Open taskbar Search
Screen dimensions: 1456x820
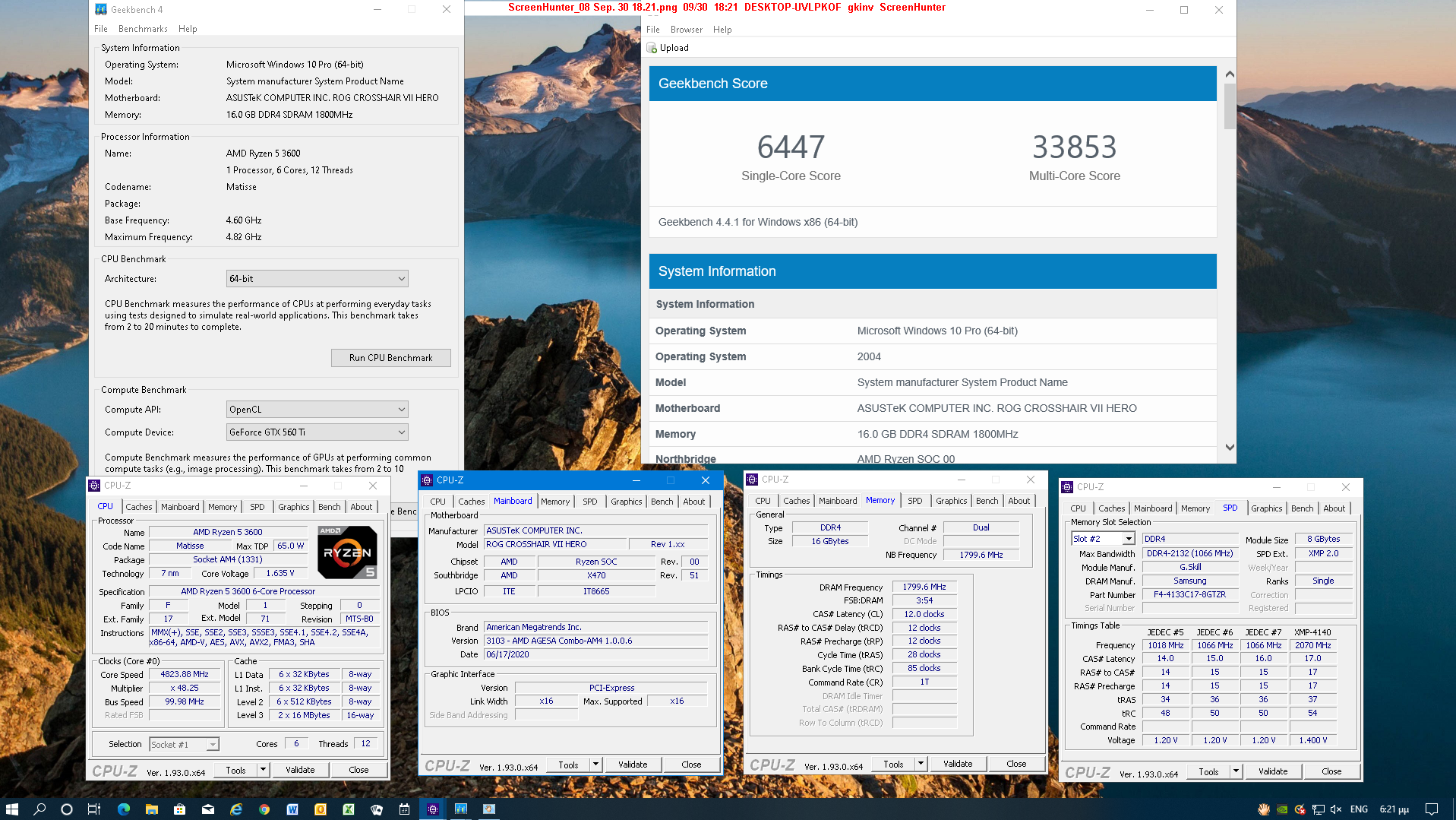[39, 809]
